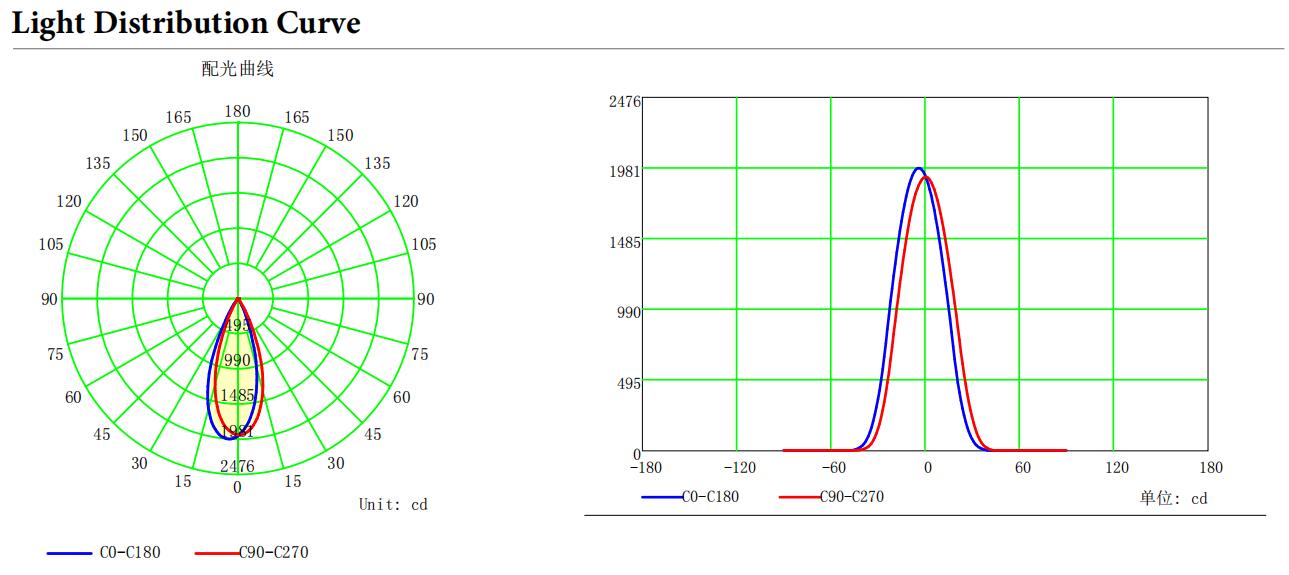This screenshot has width=1289, height=575.
Task: Select the C90-C270 legend label below the Cartesian graph
Action: coord(851,497)
